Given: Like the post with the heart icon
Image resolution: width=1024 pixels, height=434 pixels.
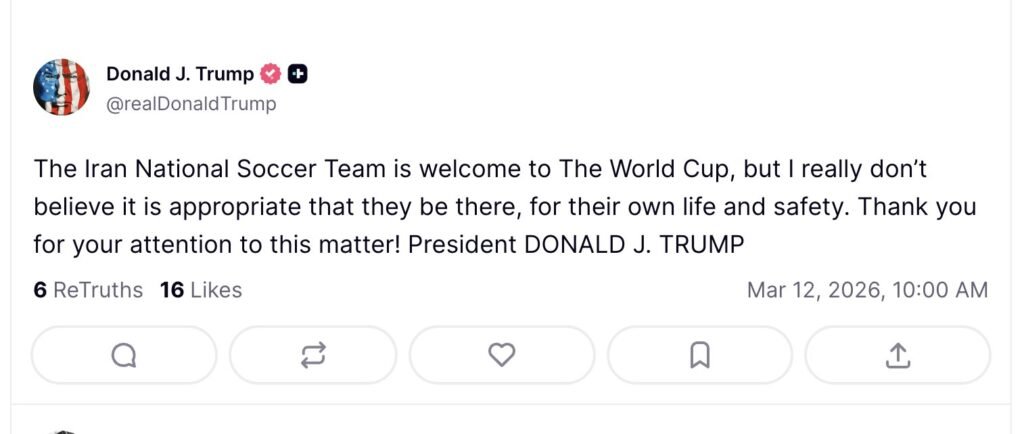Looking at the screenshot, I should click(x=501, y=355).
